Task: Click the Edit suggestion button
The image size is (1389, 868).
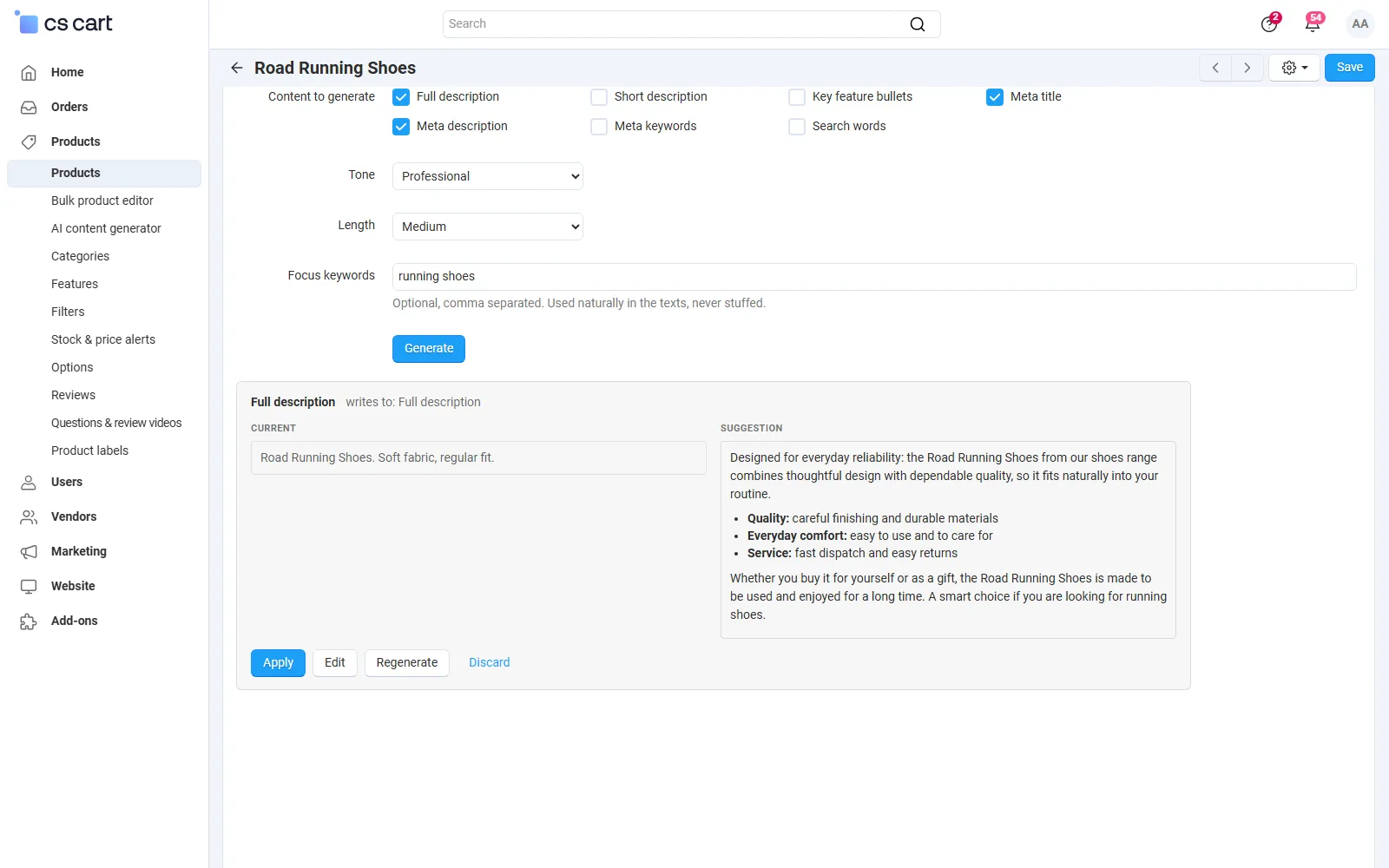Action: coord(335,663)
